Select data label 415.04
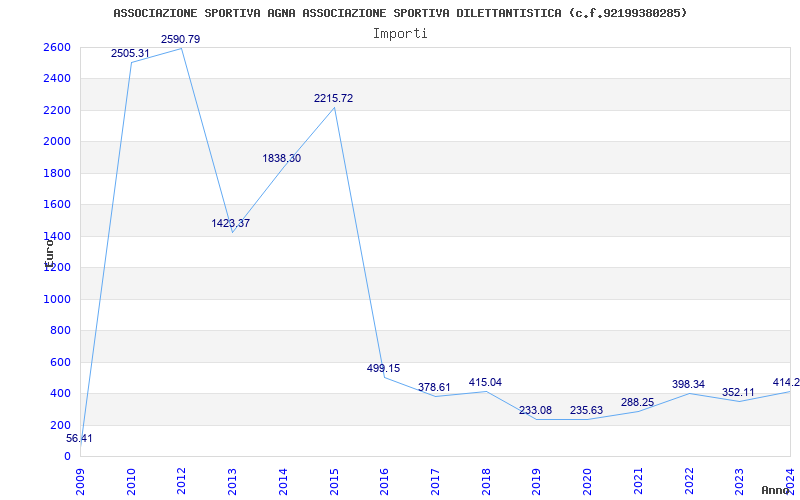Image resolution: width=800 pixels, height=500 pixels. click(485, 382)
